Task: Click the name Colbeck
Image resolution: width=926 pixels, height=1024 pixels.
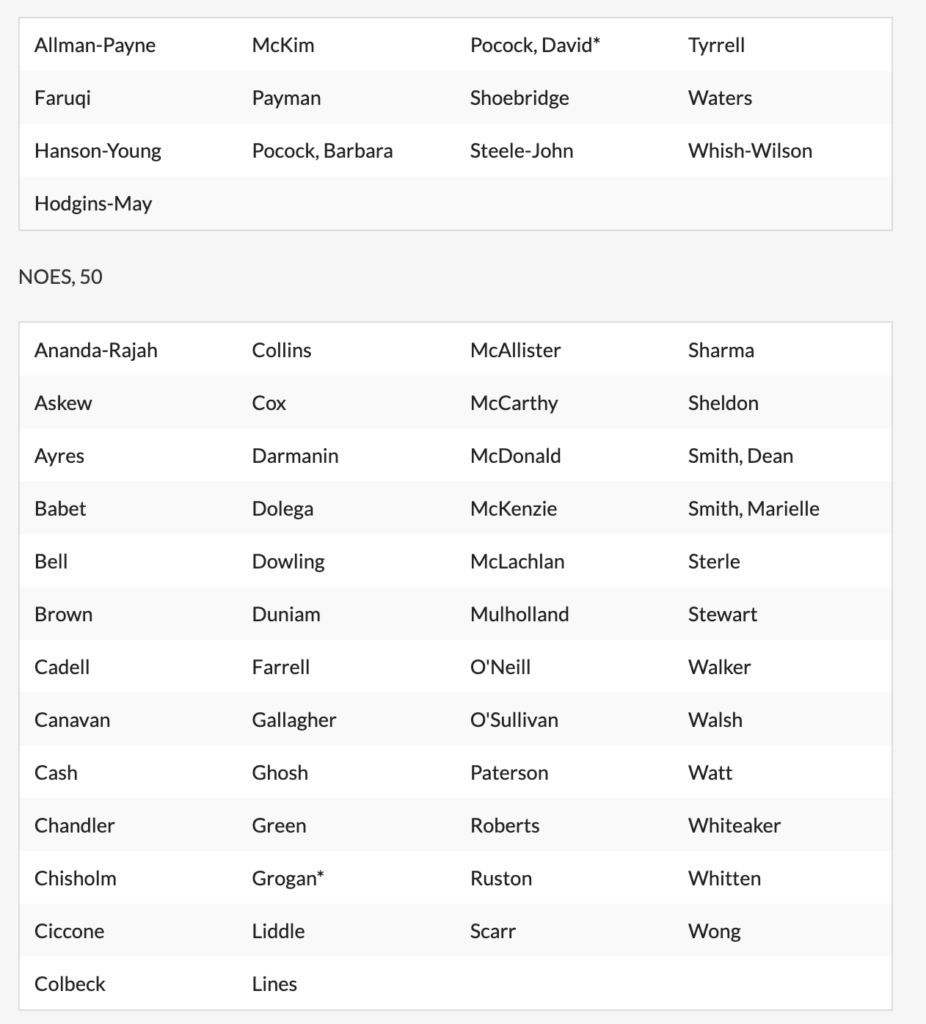Action: click(x=70, y=984)
